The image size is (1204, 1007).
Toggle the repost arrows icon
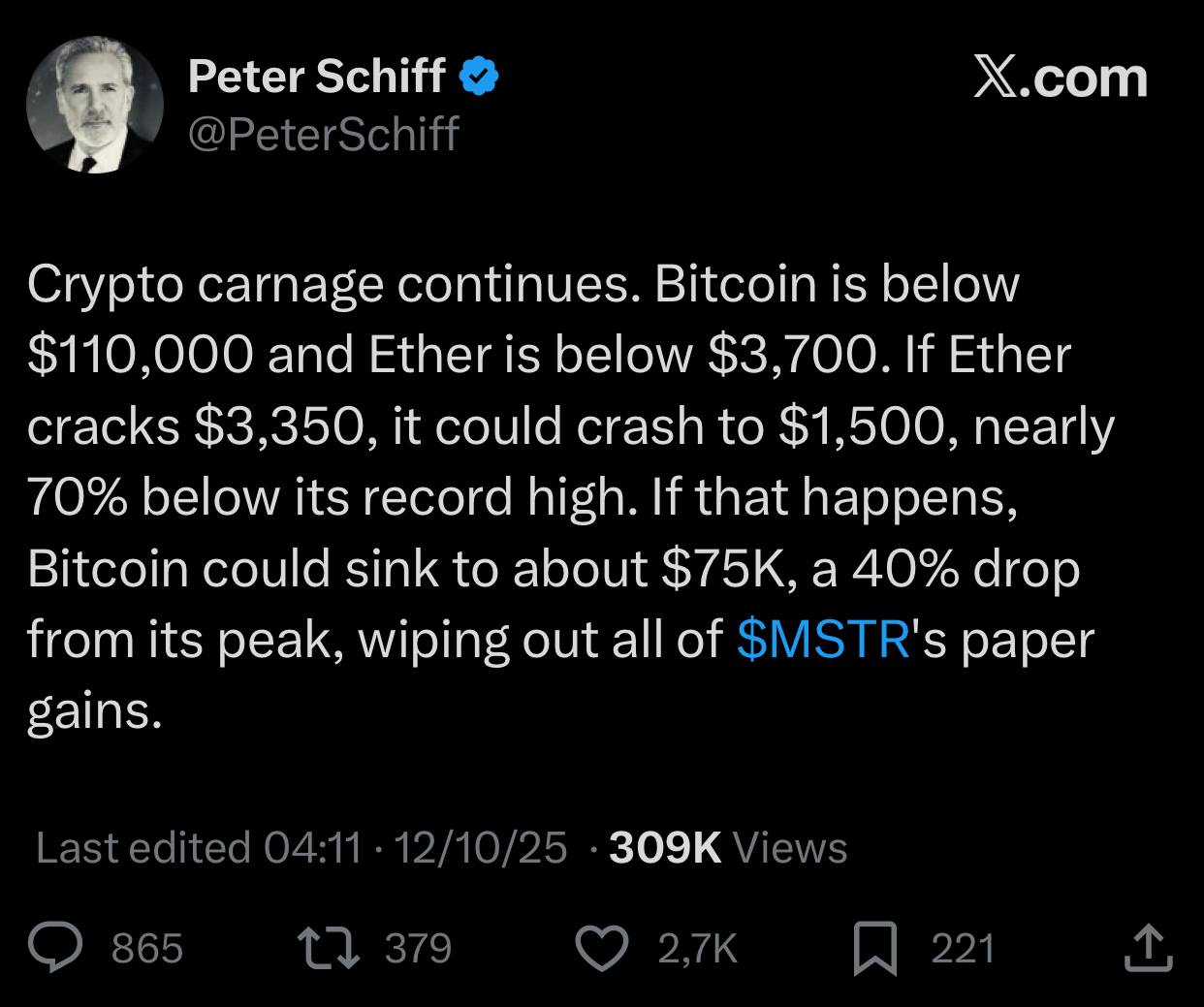(x=328, y=947)
